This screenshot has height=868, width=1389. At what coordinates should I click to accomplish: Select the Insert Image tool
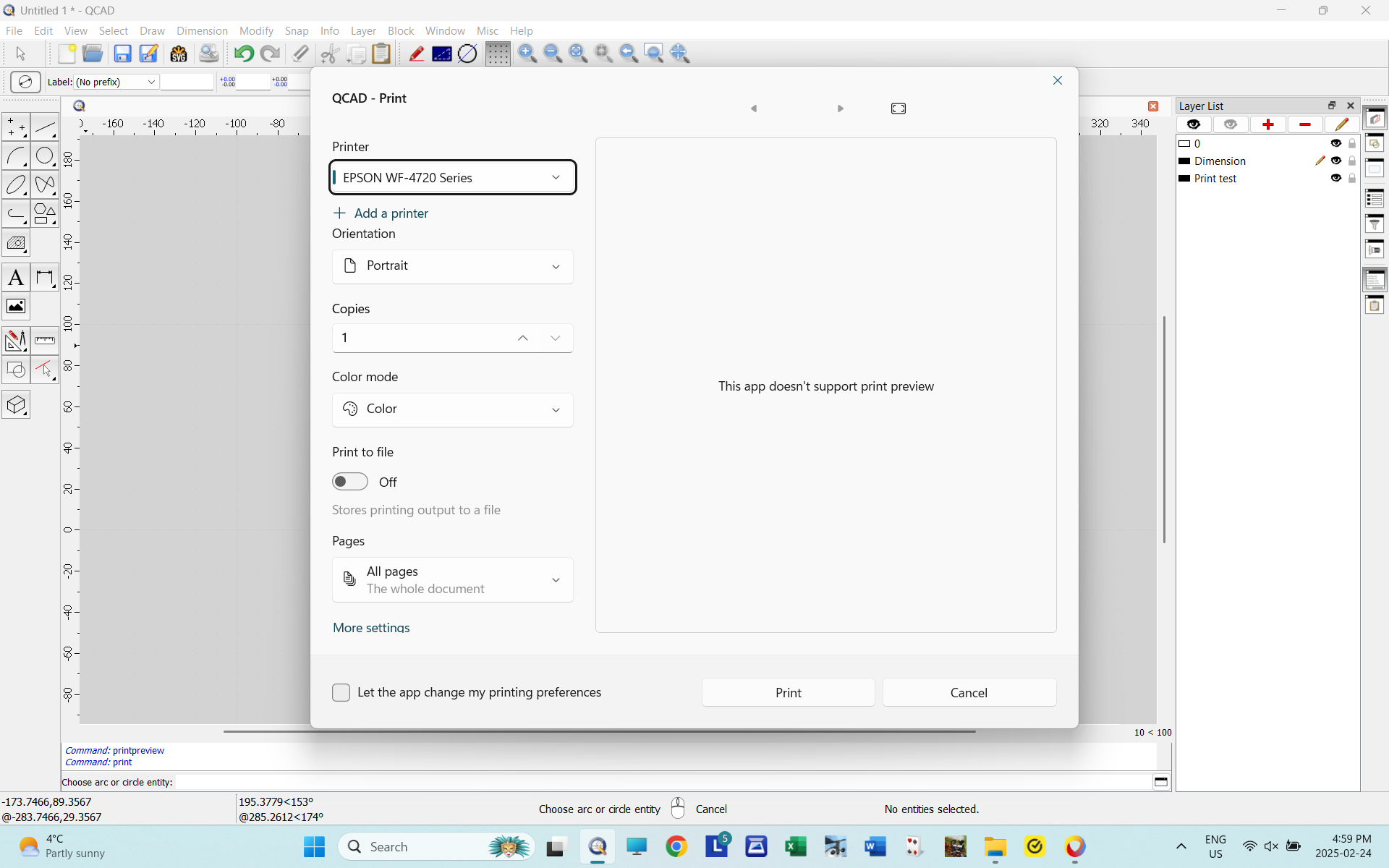click(x=16, y=306)
